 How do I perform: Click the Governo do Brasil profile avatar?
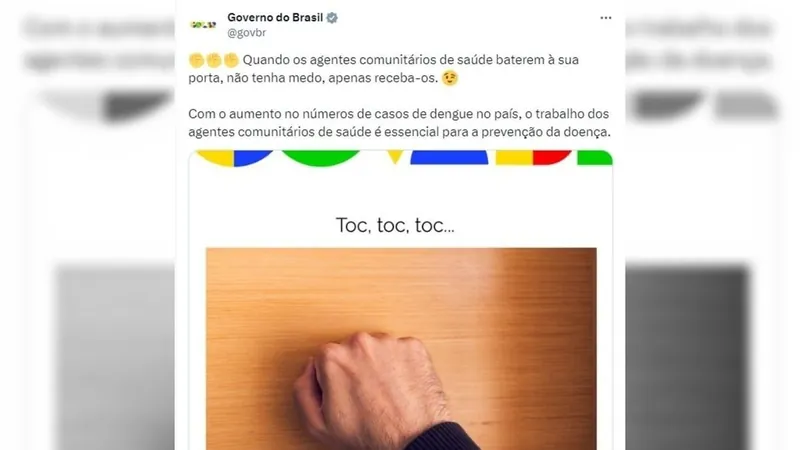click(203, 24)
